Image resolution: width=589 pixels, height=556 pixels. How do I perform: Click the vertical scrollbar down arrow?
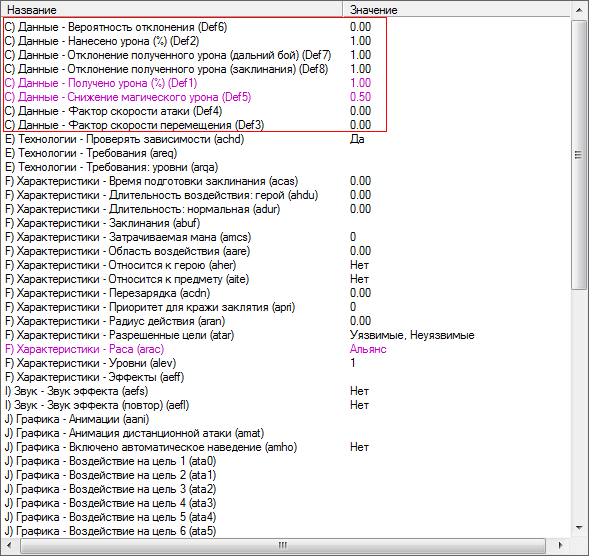tap(579, 528)
